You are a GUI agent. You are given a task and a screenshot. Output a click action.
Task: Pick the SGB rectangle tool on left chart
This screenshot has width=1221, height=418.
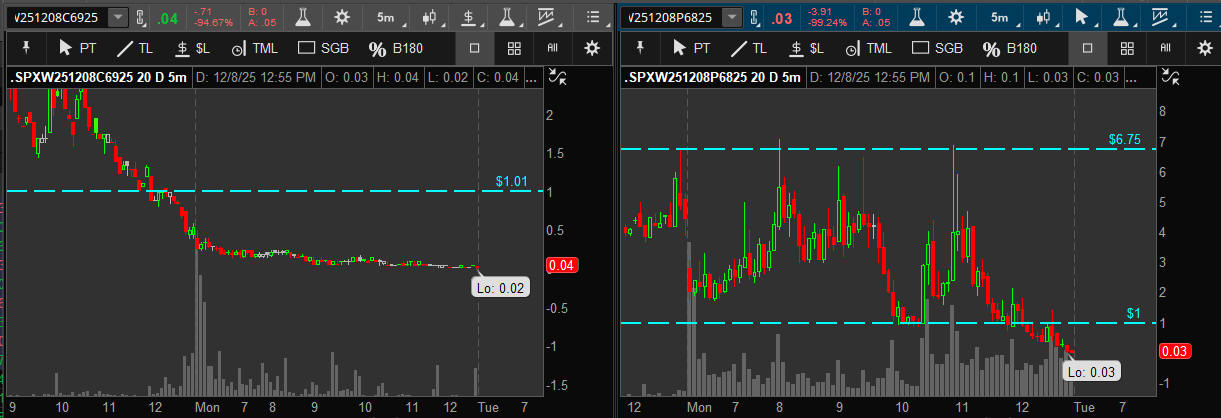[321, 48]
